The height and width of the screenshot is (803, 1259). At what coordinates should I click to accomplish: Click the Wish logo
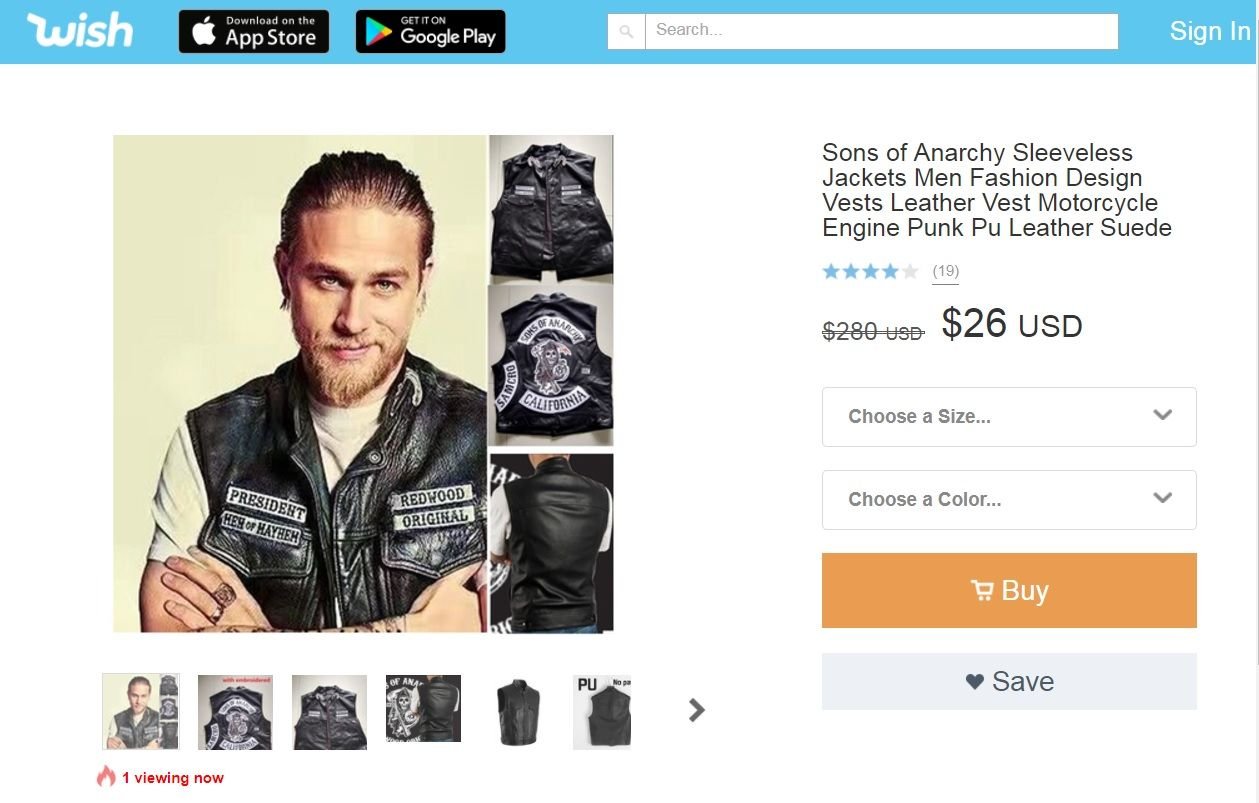coord(80,31)
